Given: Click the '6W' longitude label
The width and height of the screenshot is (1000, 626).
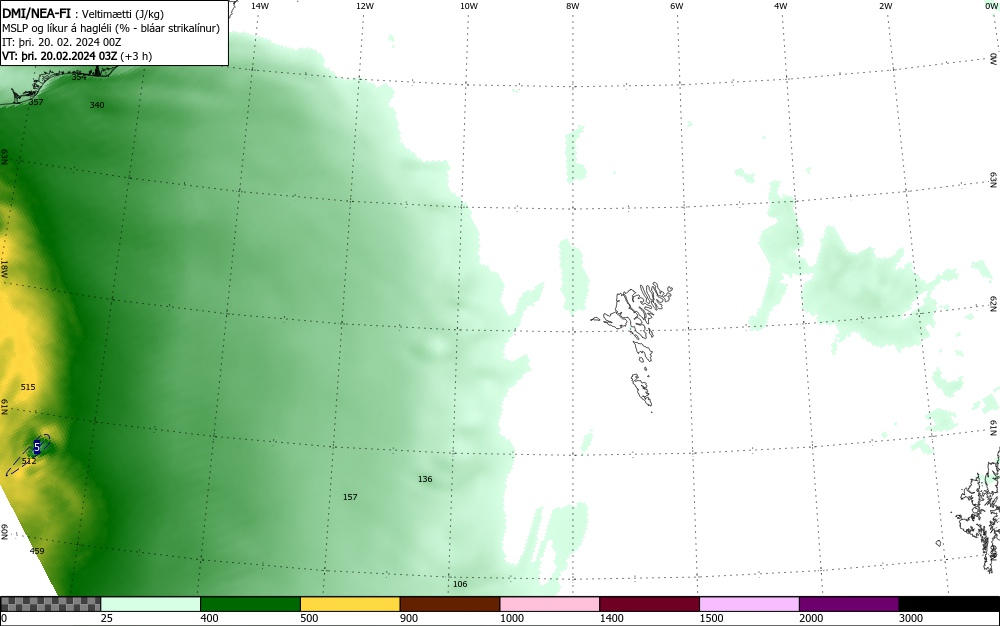Looking at the screenshot, I should tap(677, 6).
